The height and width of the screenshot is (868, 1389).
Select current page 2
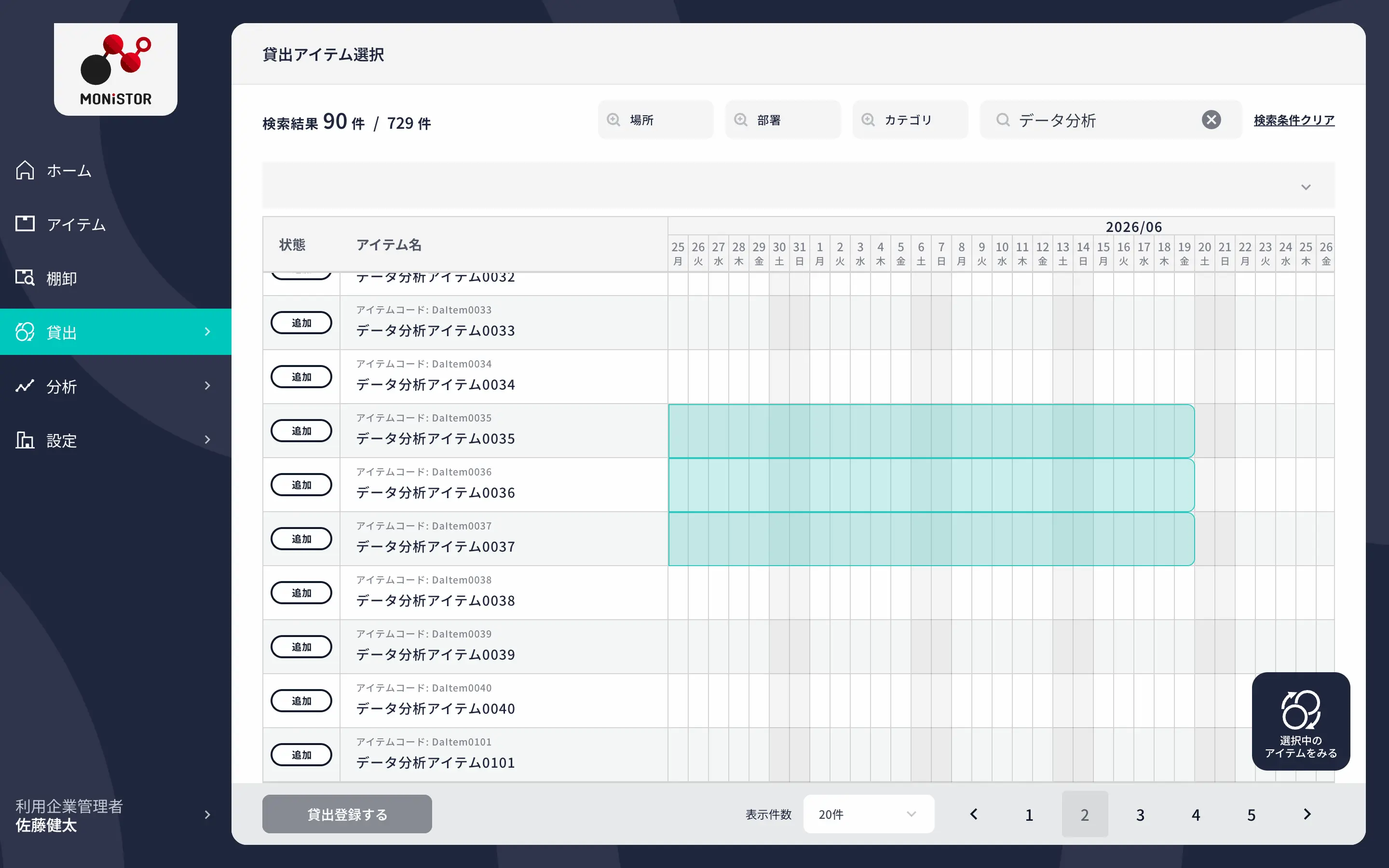tap(1085, 814)
